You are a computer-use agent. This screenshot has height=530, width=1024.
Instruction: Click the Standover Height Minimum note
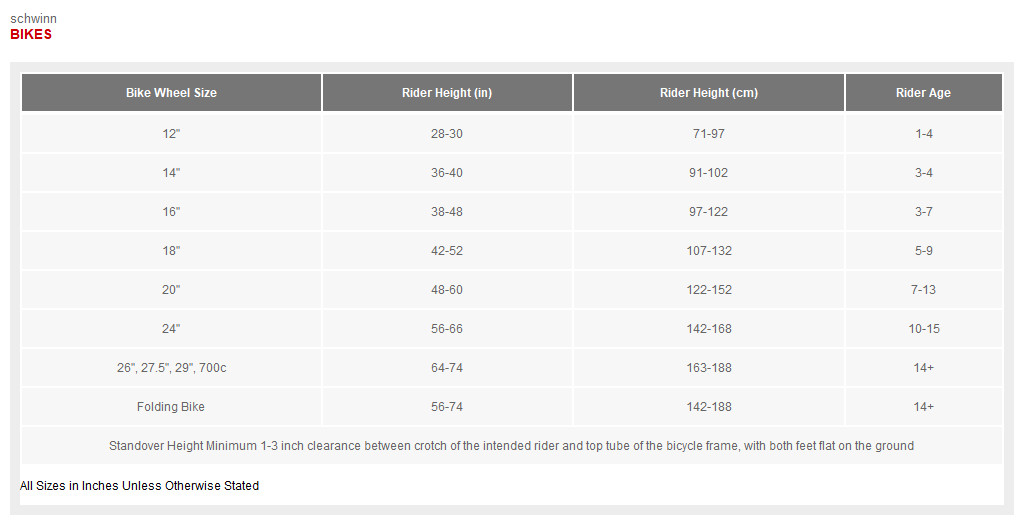point(511,446)
